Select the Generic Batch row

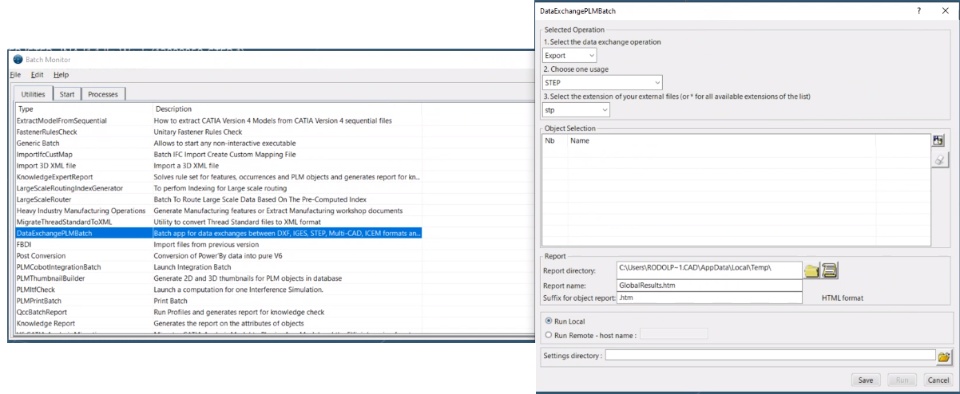coord(219,143)
